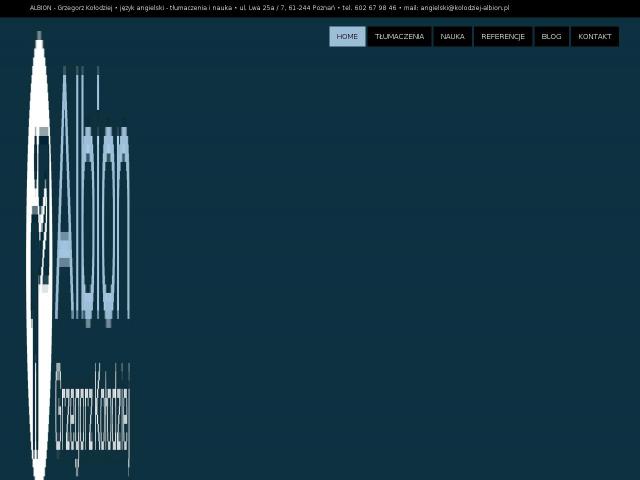640x480 pixels.
Task: Open the KONTAKT page
Action: [594, 37]
